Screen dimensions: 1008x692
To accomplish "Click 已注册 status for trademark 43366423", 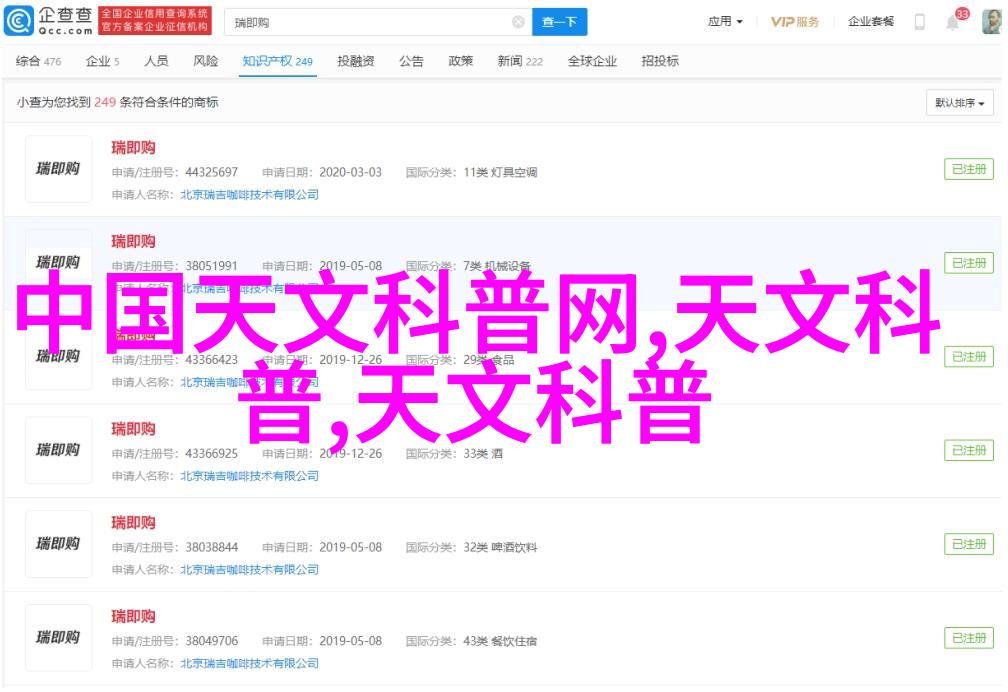I will tap(969, 357).
